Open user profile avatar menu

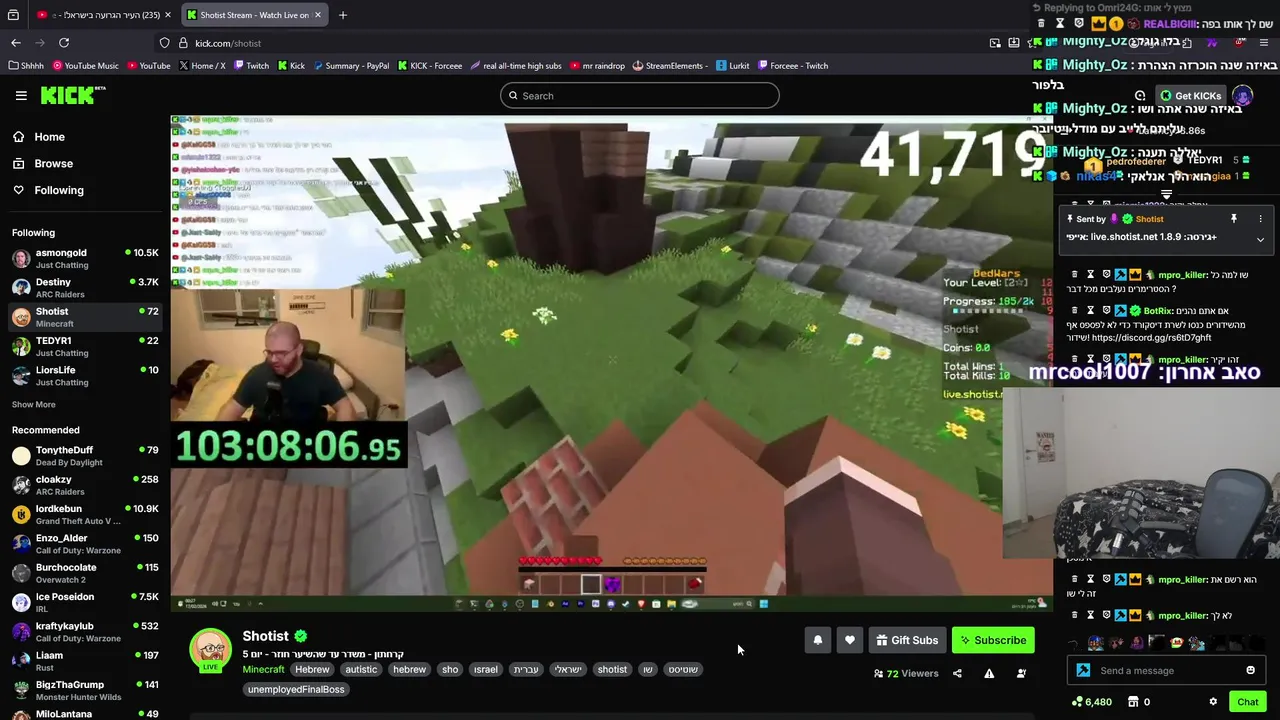click(x=1243, y=96)
